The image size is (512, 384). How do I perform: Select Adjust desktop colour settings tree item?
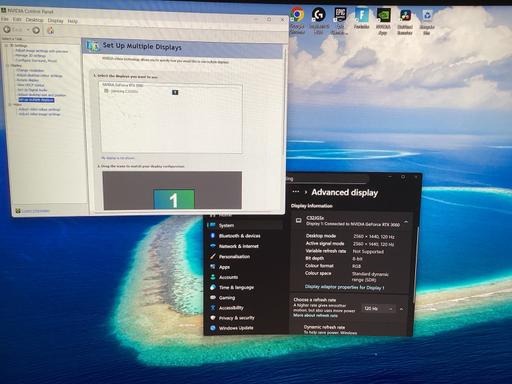pos(39,75)
